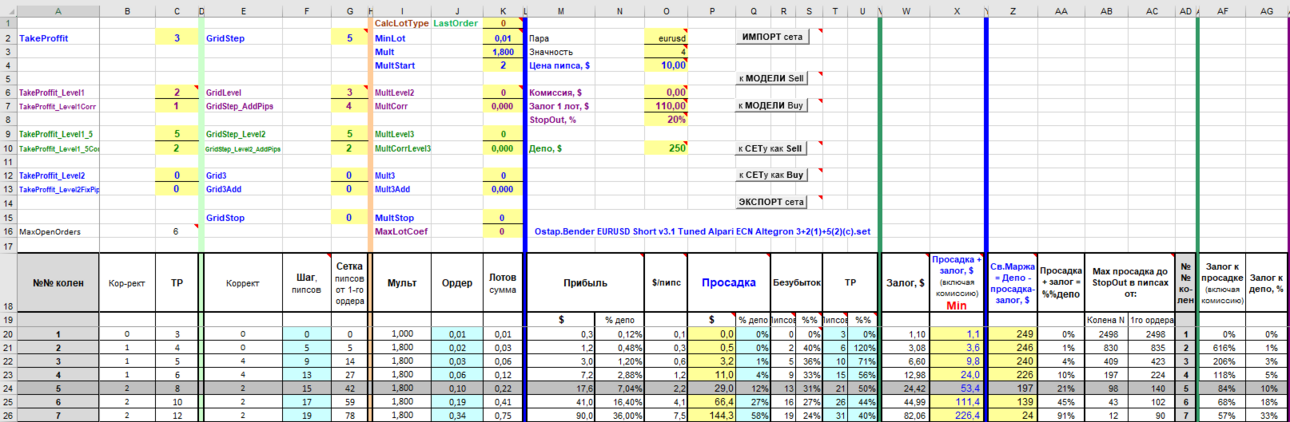Select the MultLevel2 label cell
The image size is (1290, 422).
click(401, 92)
